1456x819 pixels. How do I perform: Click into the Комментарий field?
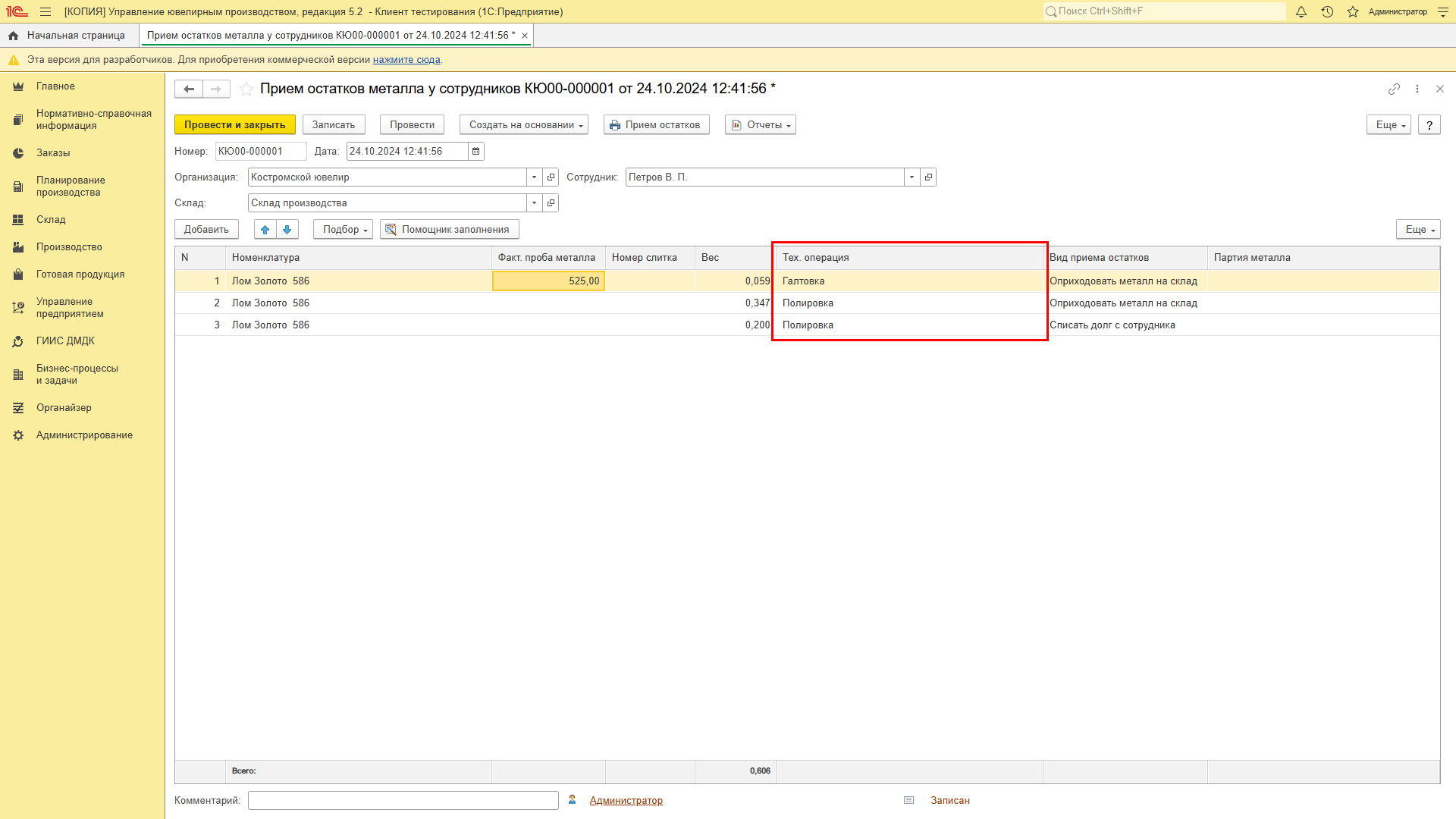(x=403, y=801)
